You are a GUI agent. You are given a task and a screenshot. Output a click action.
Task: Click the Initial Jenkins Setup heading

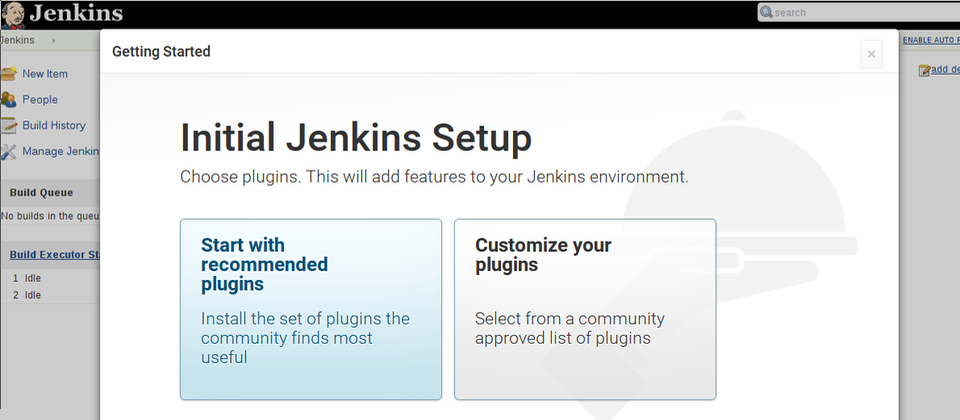(x=356, y=138)
